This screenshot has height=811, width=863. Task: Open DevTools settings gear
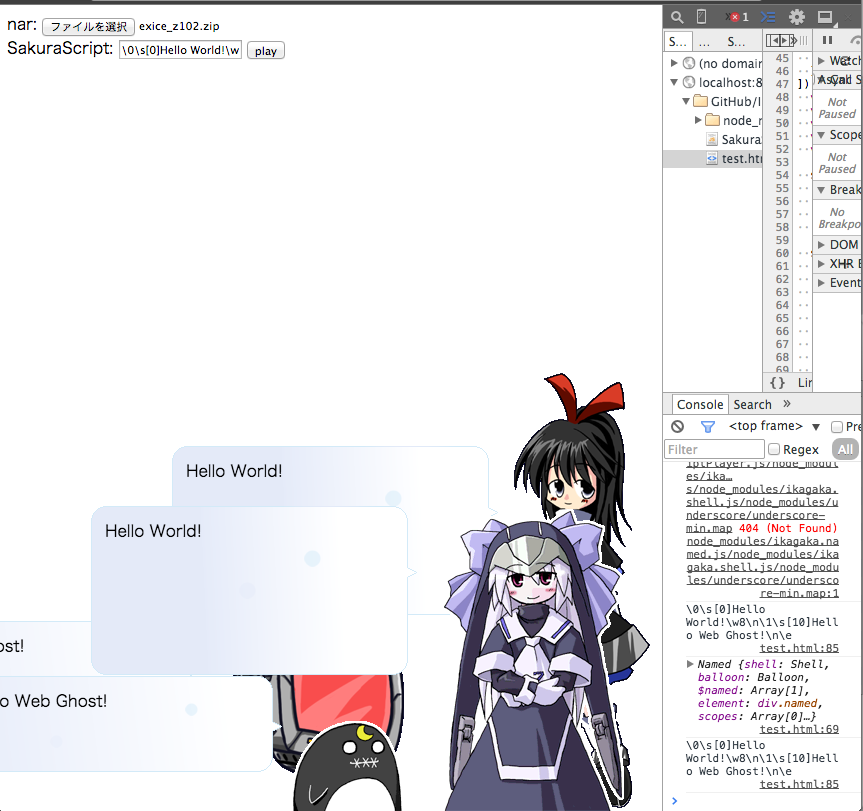(796, 18)
